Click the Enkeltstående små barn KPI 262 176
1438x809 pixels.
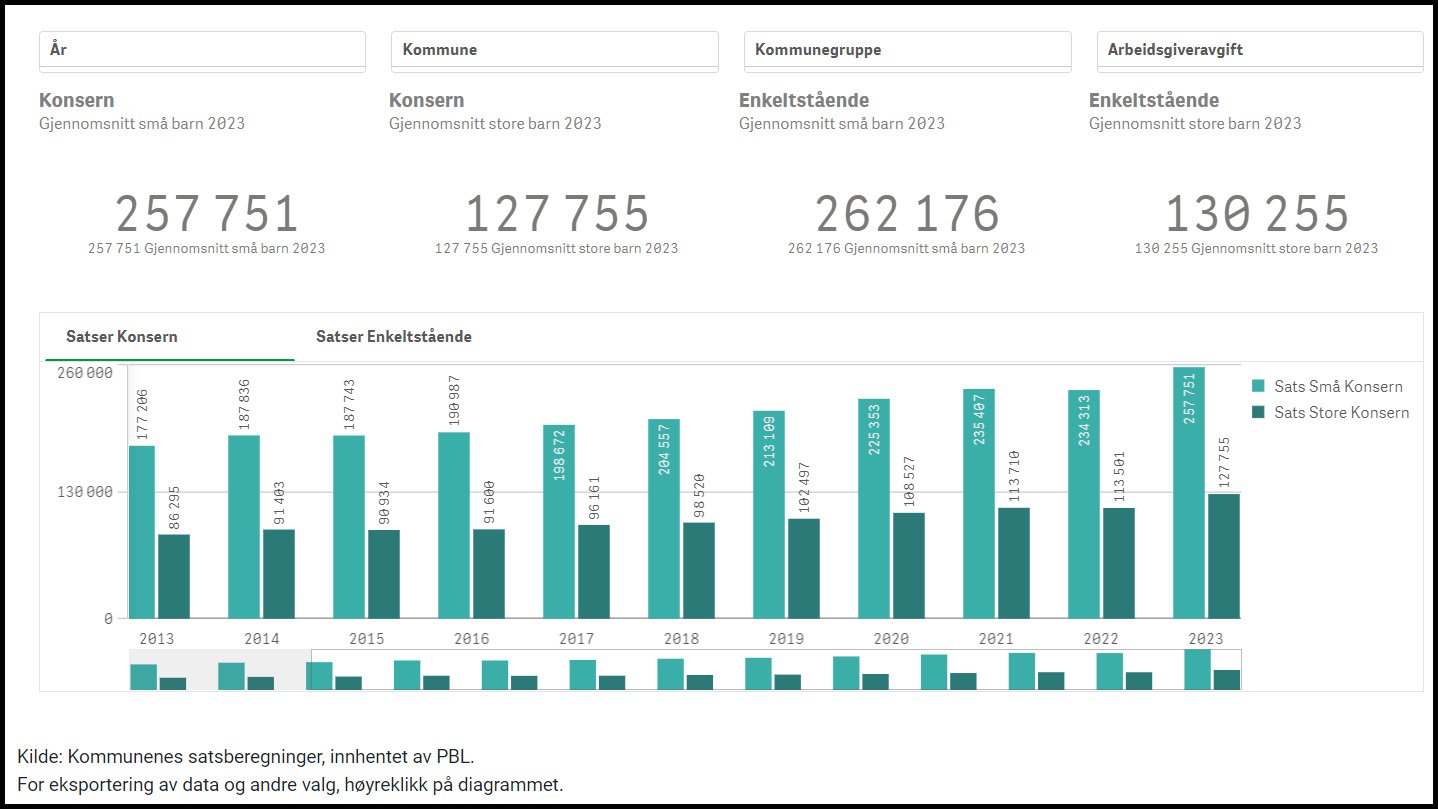click(x=907, y=214)
